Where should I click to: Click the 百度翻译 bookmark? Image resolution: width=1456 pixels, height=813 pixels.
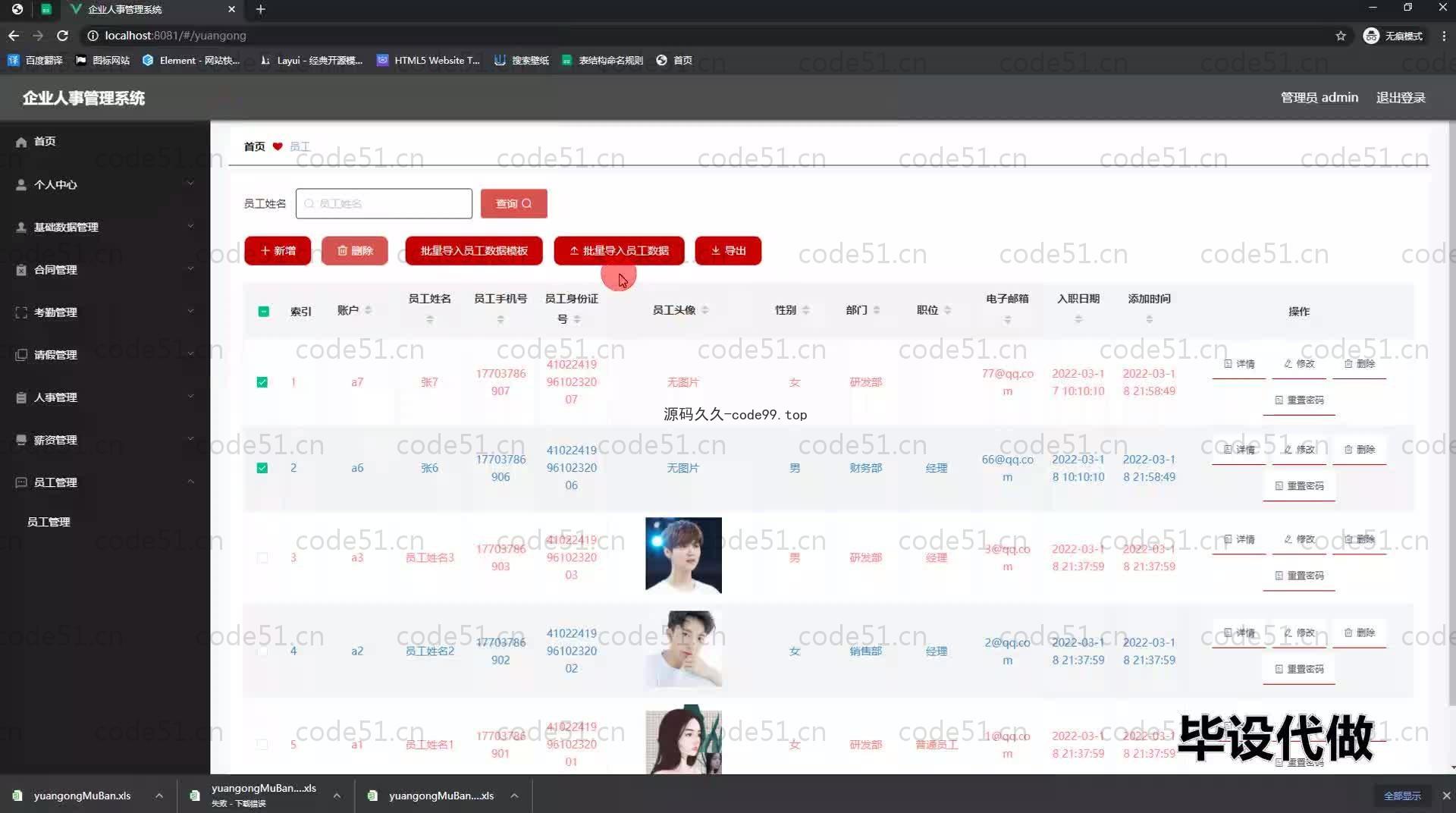click(x=36, y=60)
